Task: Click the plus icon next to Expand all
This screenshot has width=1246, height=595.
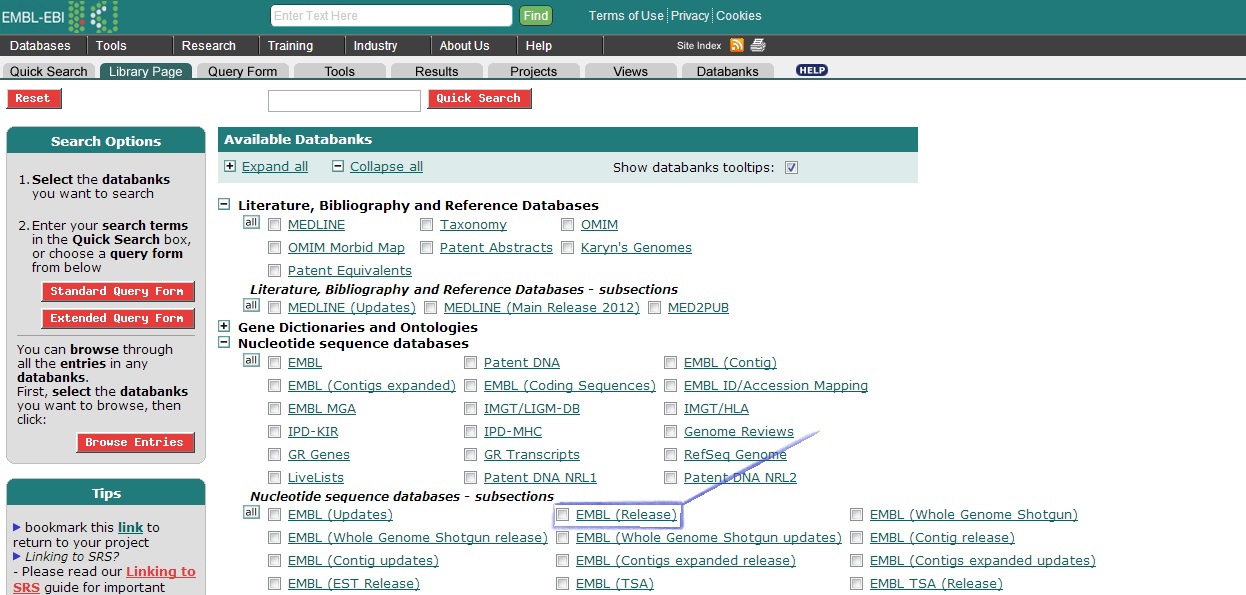Action: coord(230,167)
